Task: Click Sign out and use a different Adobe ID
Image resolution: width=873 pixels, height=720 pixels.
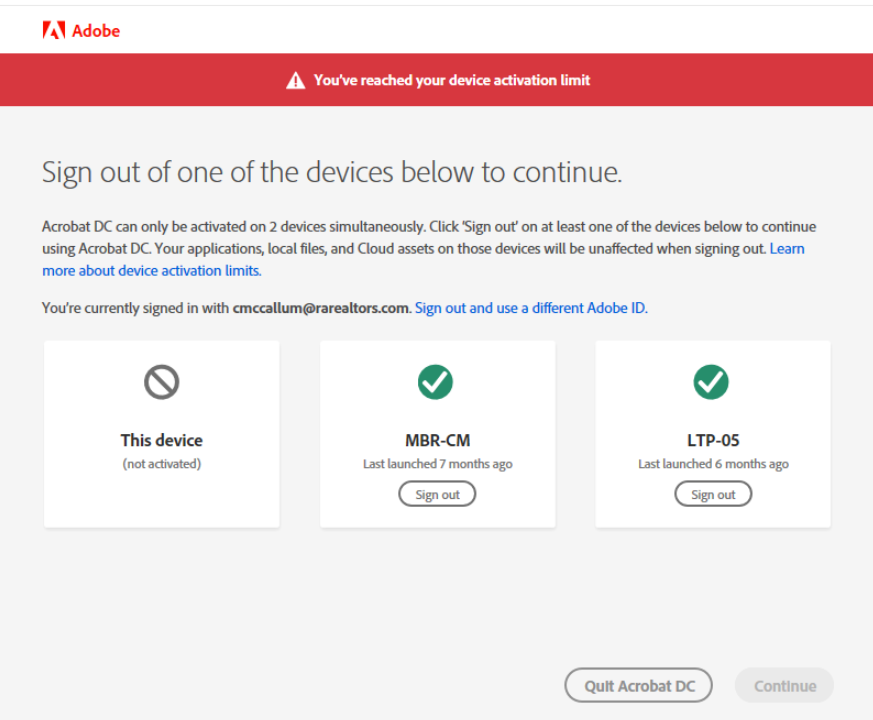Action: click(531, 308)
